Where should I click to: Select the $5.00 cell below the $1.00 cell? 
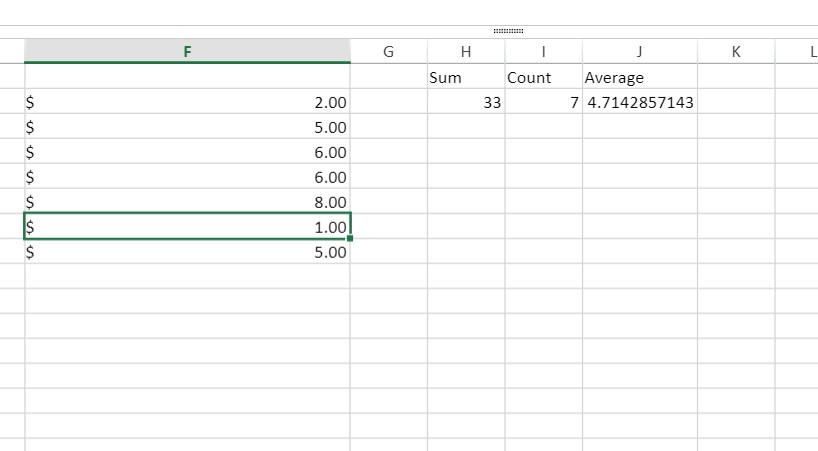(187, 252)
